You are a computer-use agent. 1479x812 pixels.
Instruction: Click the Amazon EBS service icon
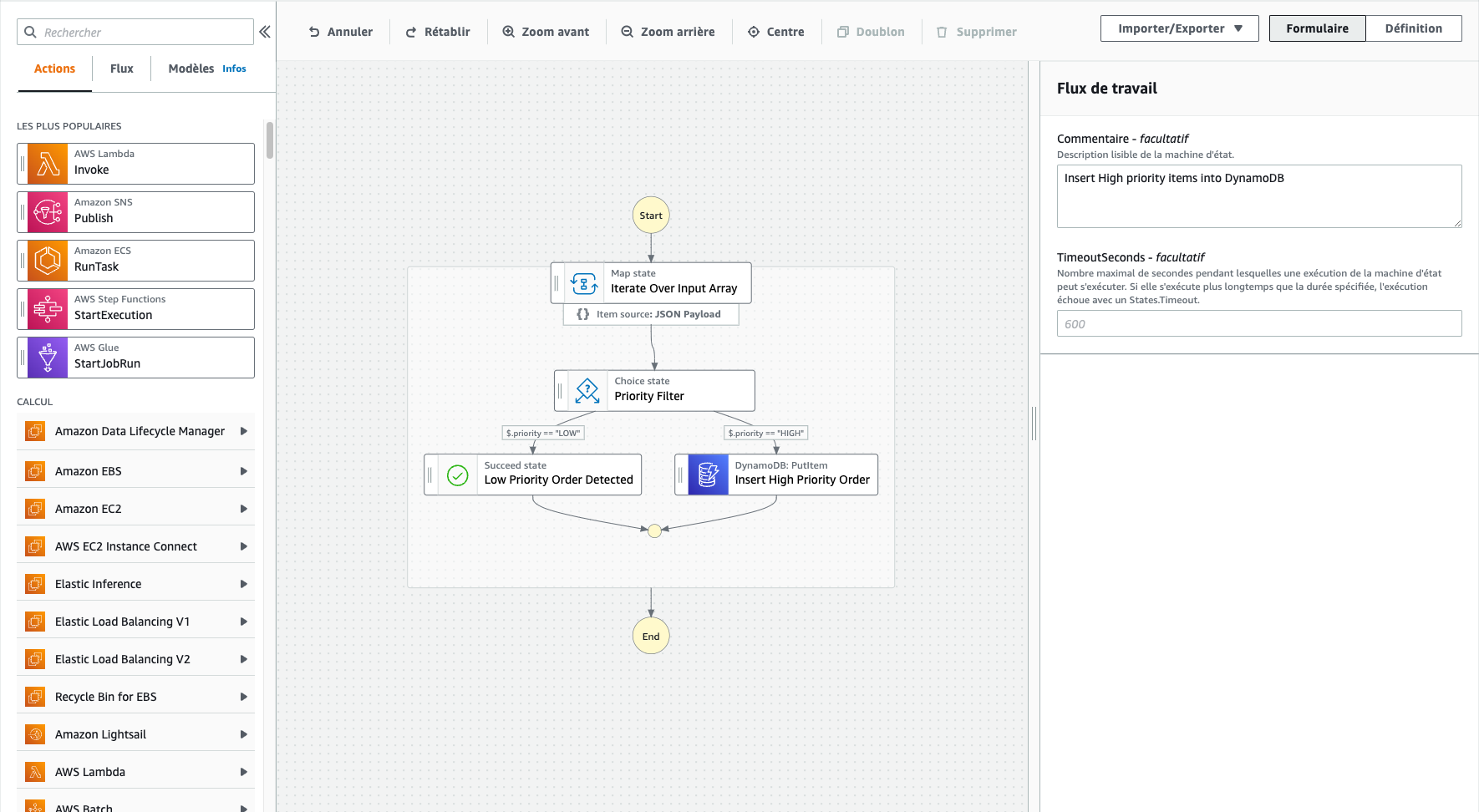(35, 471)
